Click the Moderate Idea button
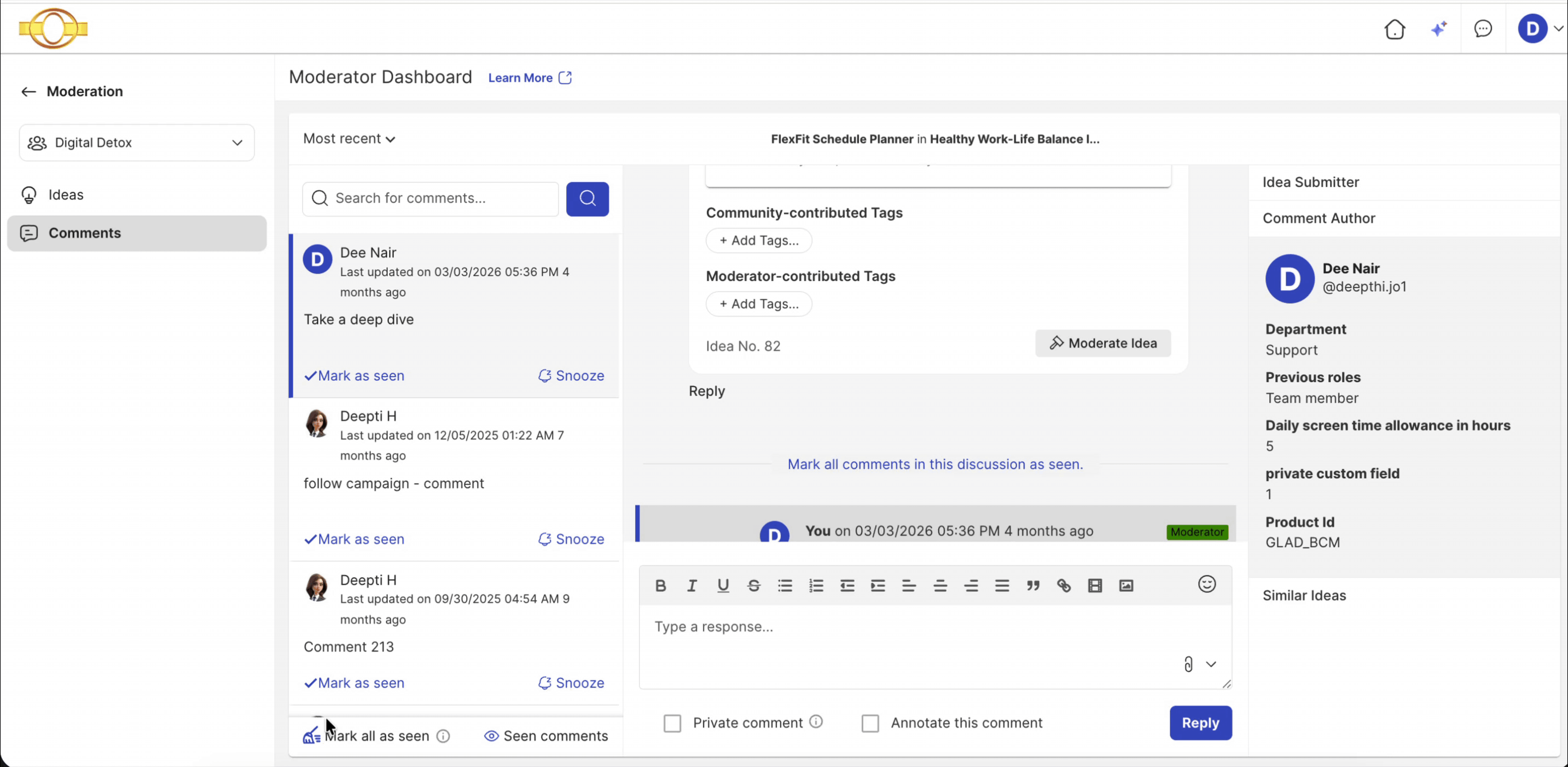This screenshot has width=1568, height=767. tap(1102, 344)
